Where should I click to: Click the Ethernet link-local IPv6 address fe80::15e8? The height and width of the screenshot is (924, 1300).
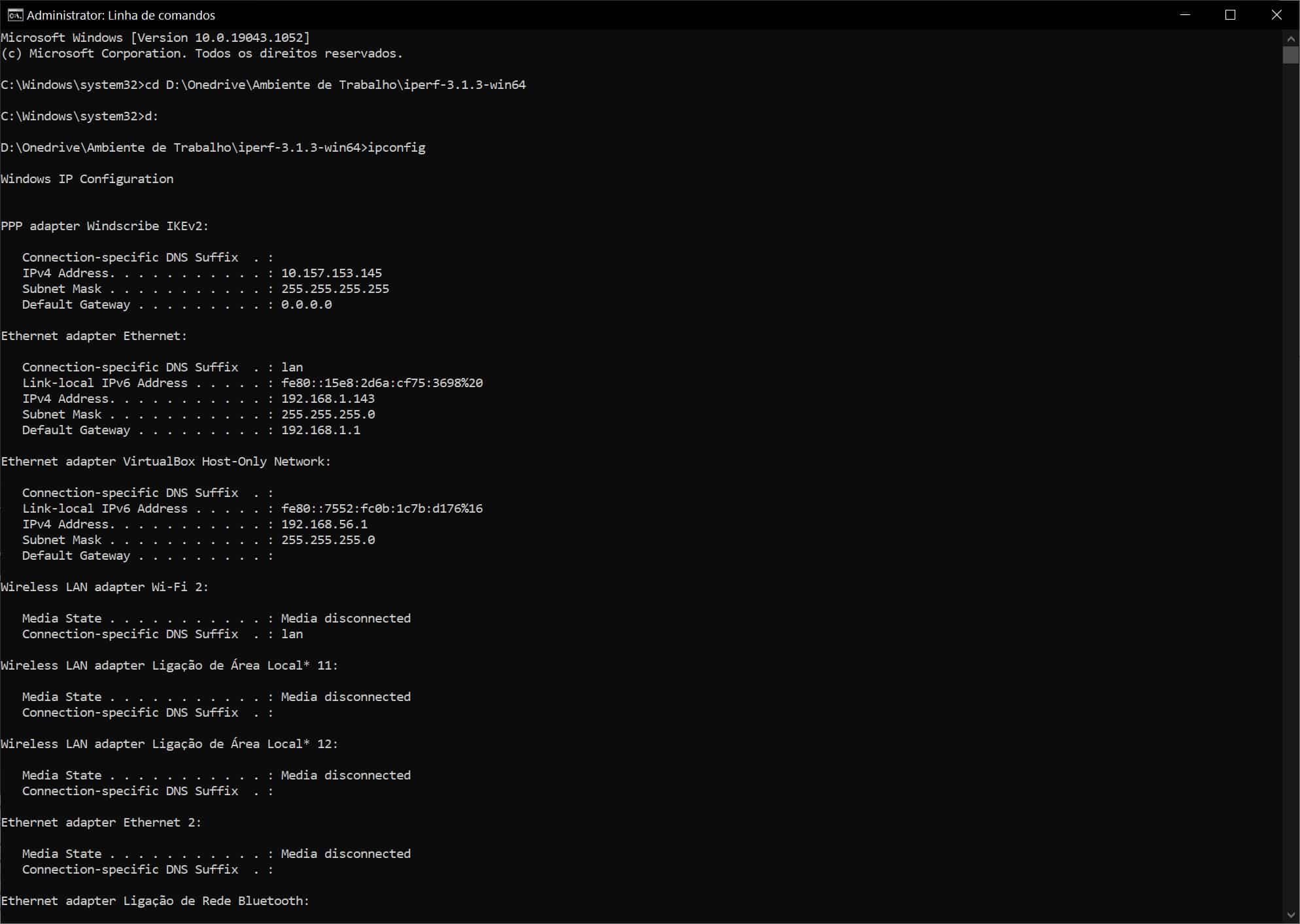point(382,383)
